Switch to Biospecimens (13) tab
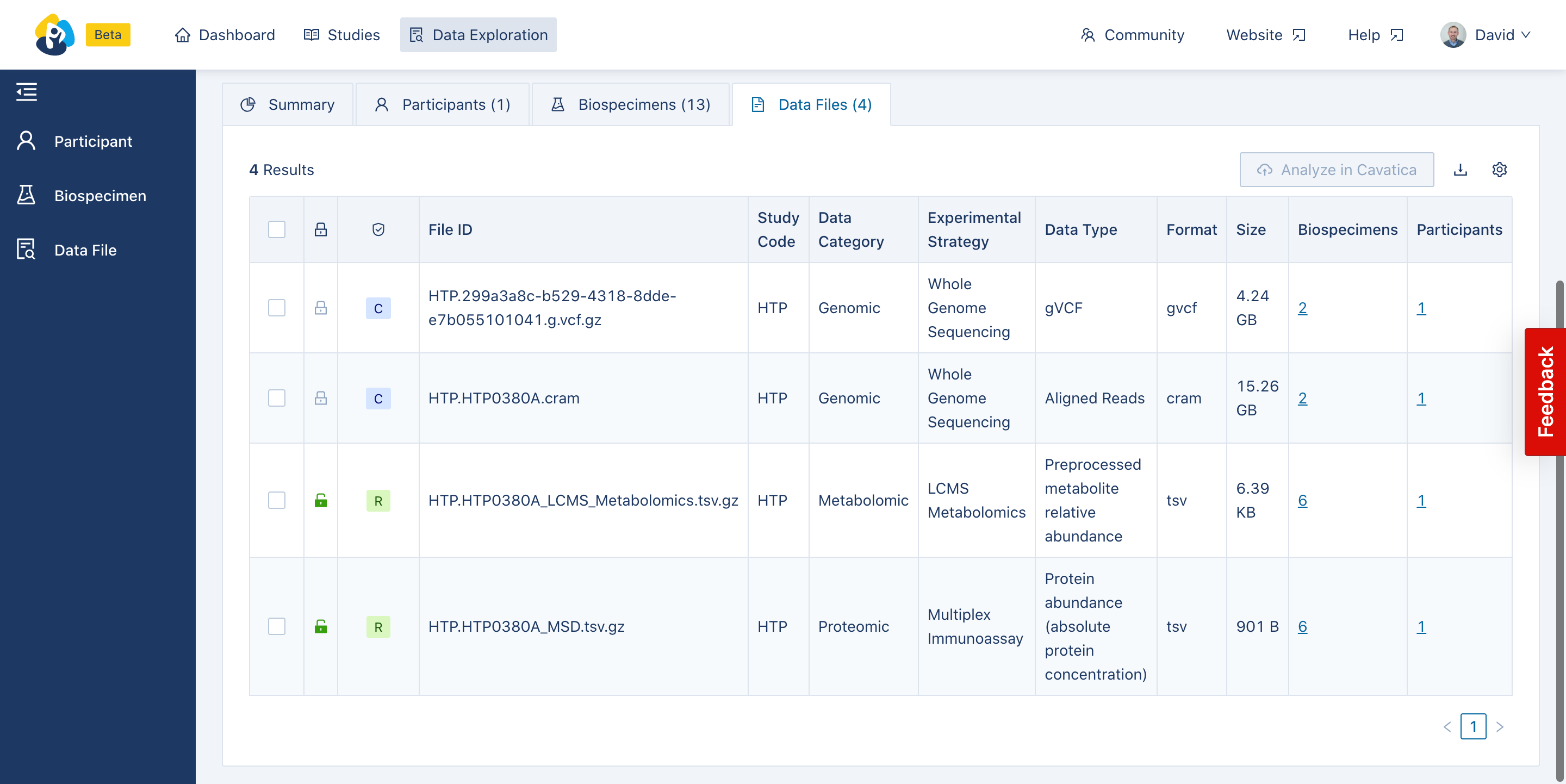1566x784 pixels. (631, 104)
